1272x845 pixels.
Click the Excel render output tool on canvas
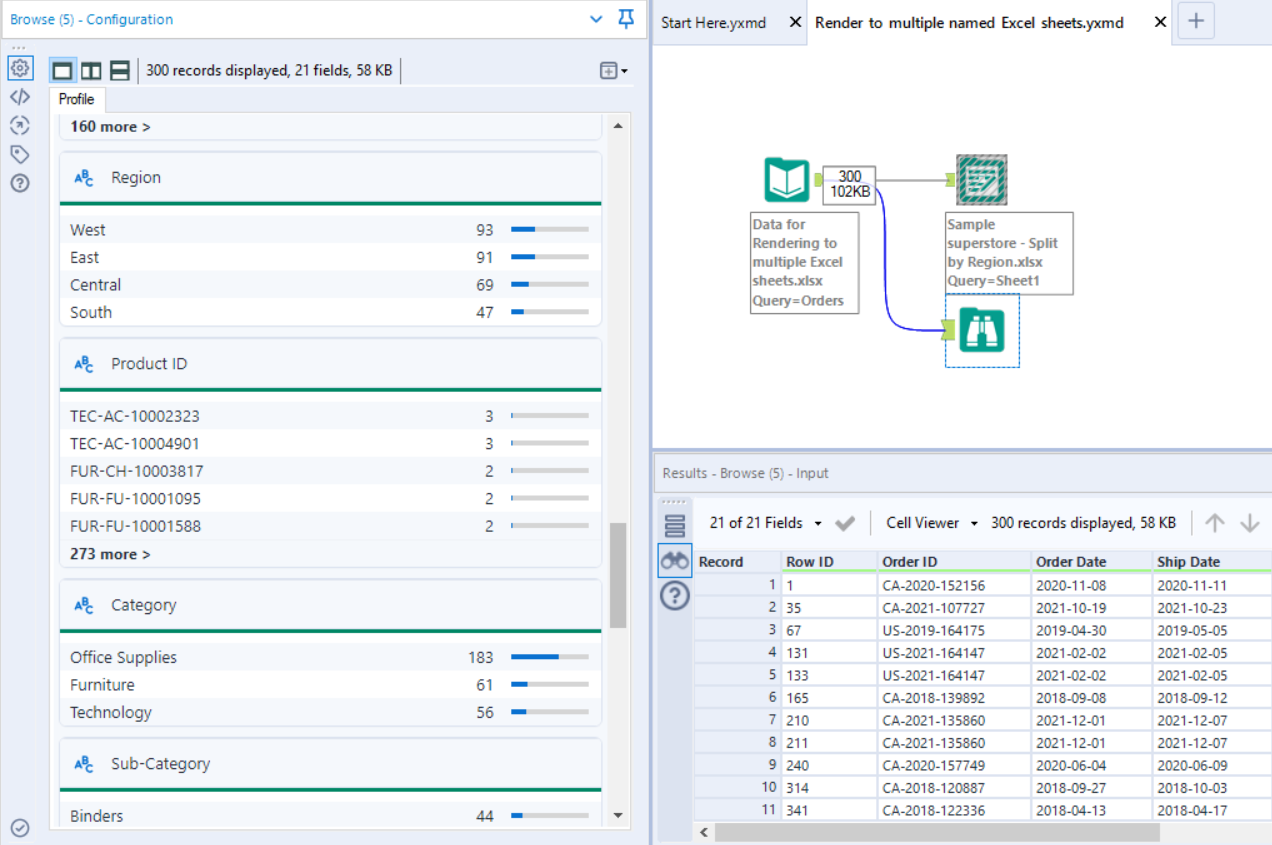click(x=981, y=180)
